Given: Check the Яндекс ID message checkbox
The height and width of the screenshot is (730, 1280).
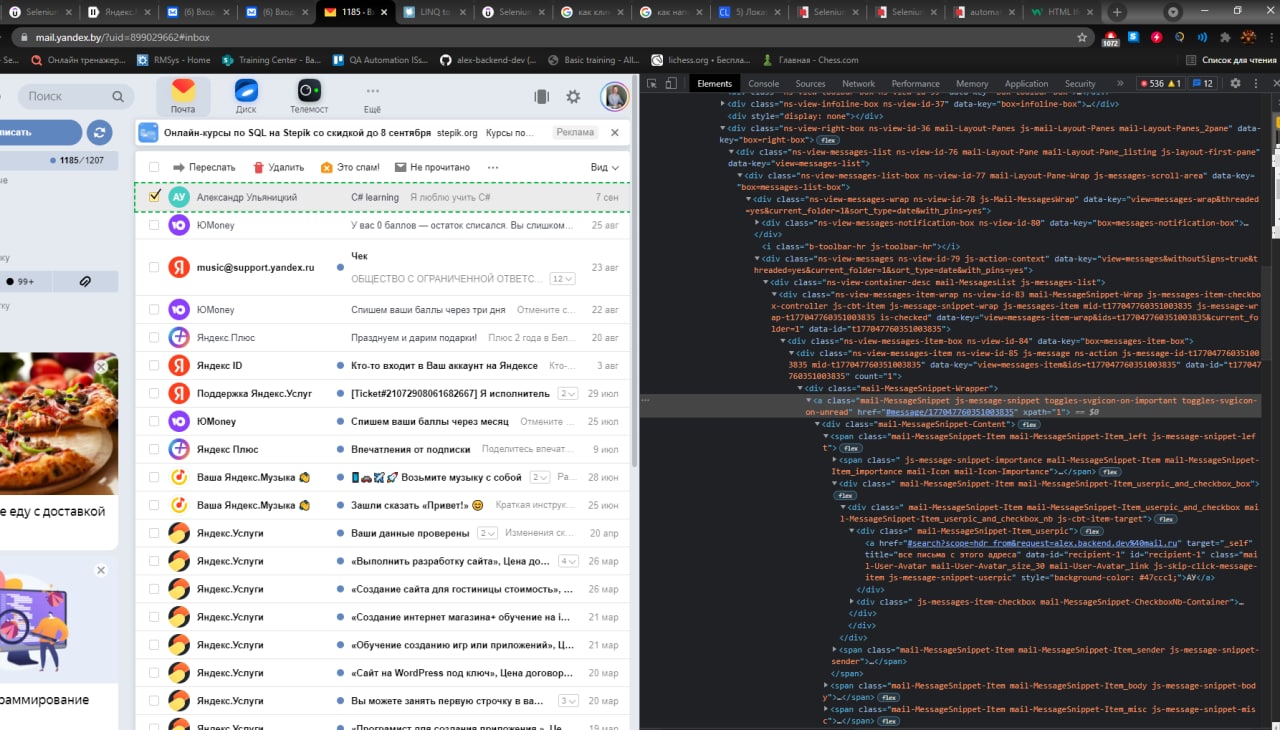Looking at the screenshot, I should click(154, 365).
